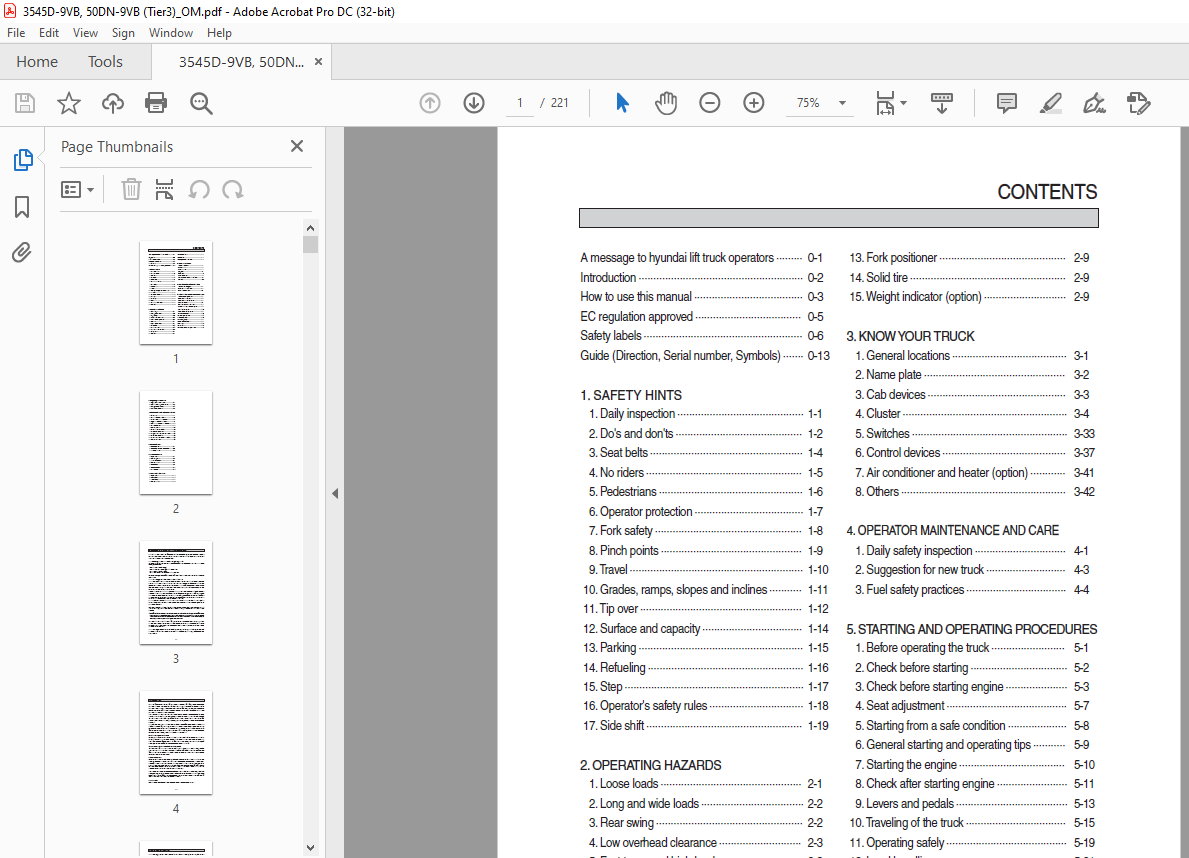Open the Help menu

click(x=219, y=33)
